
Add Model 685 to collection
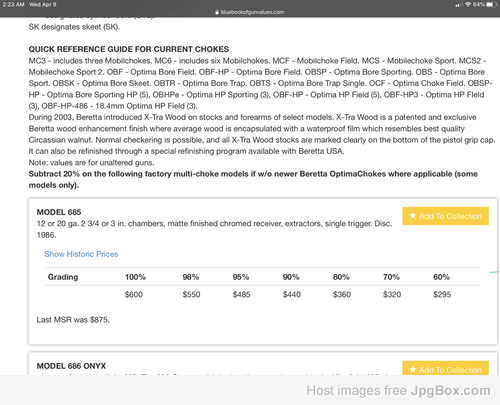tap(446, 216)
